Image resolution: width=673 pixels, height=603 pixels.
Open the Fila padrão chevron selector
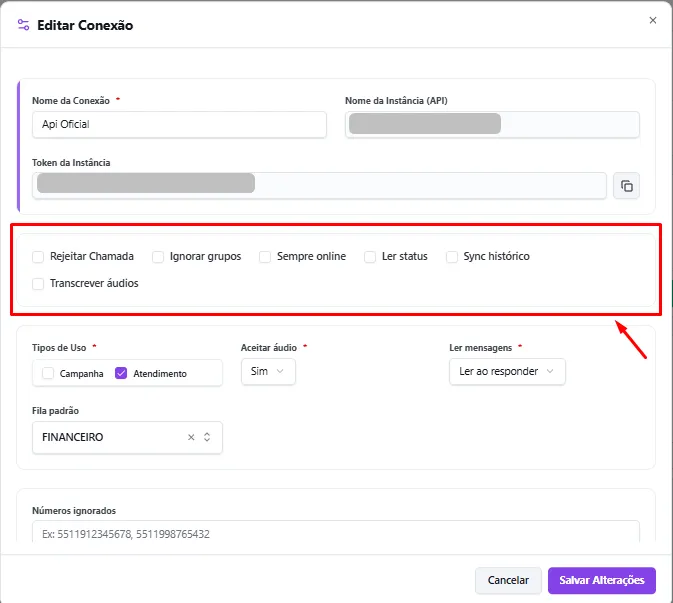coord(207,437)
